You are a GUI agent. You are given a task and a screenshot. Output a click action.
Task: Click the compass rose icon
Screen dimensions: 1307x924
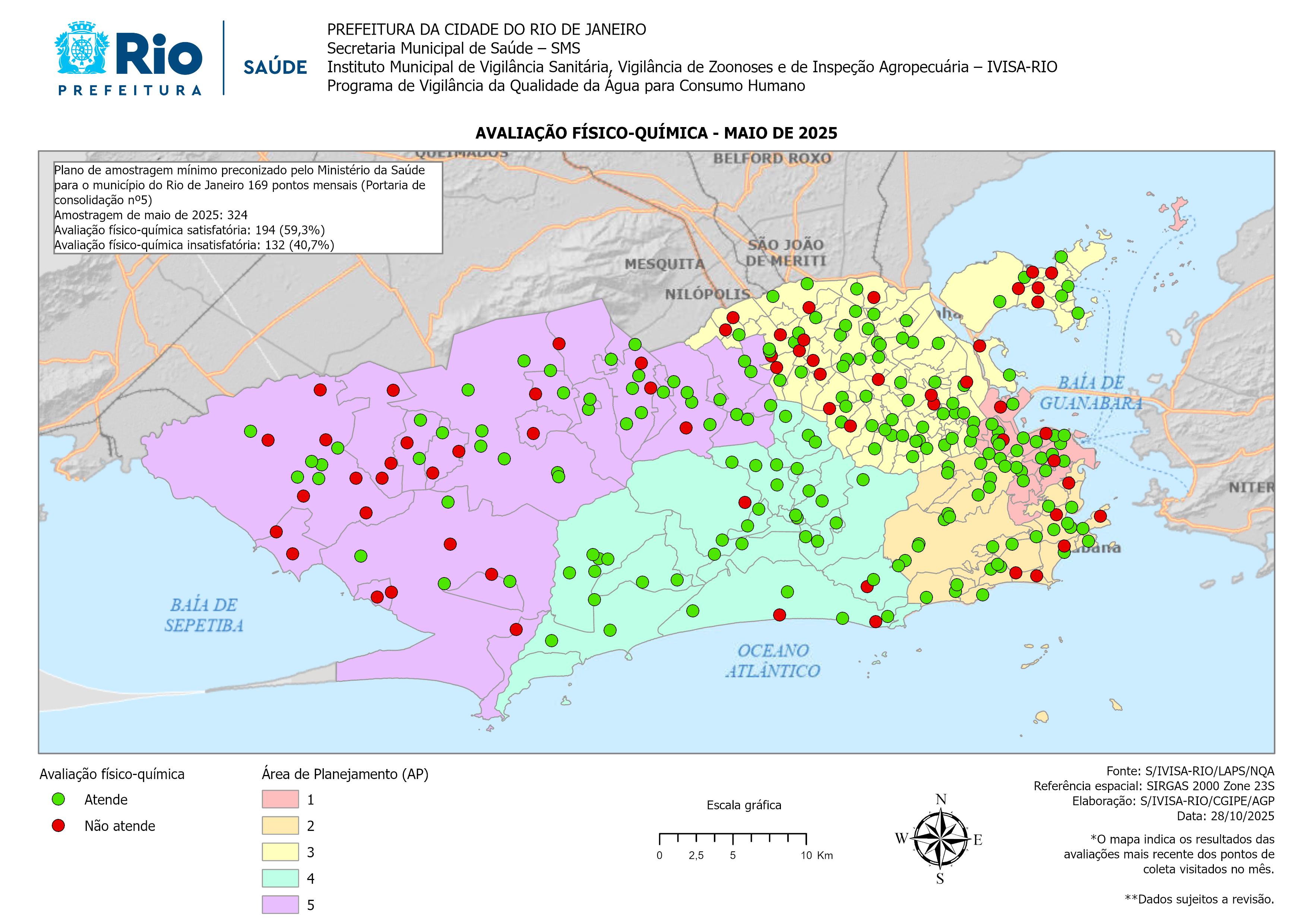point(941,839)
